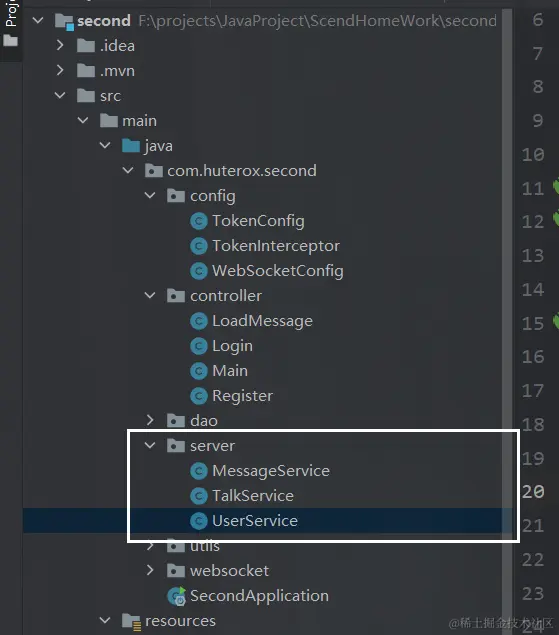Click the TokenConfig class icon
The image size is (559, 635).
coord(199,221)
